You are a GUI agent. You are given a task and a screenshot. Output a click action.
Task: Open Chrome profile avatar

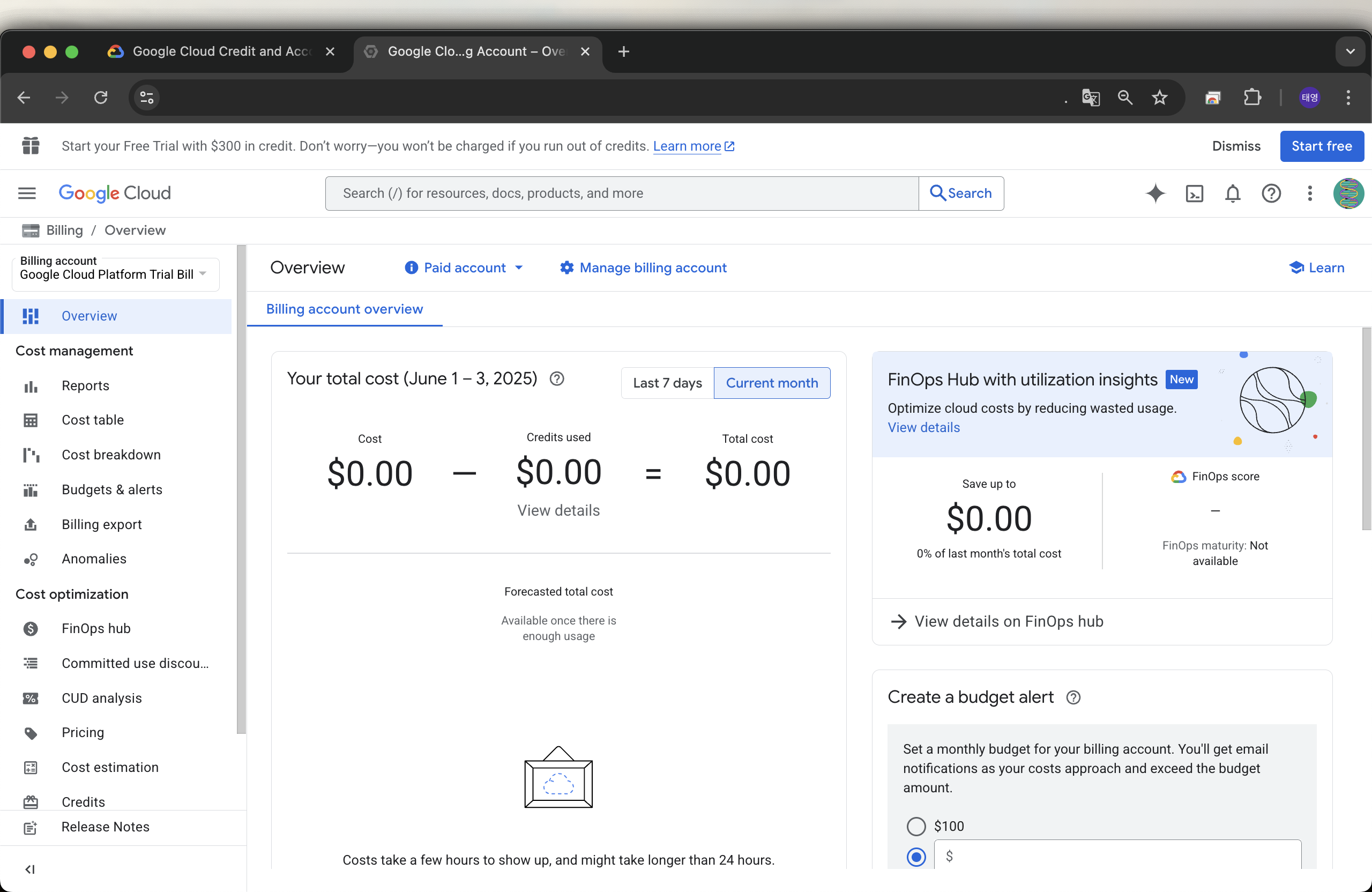click(x=1310, y=98)
